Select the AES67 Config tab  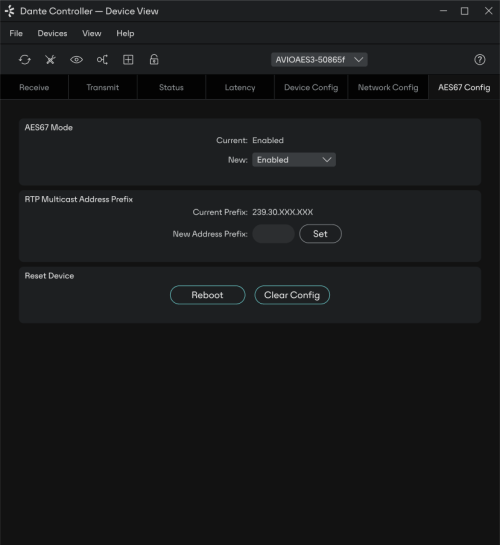click(x=464, y=88)
